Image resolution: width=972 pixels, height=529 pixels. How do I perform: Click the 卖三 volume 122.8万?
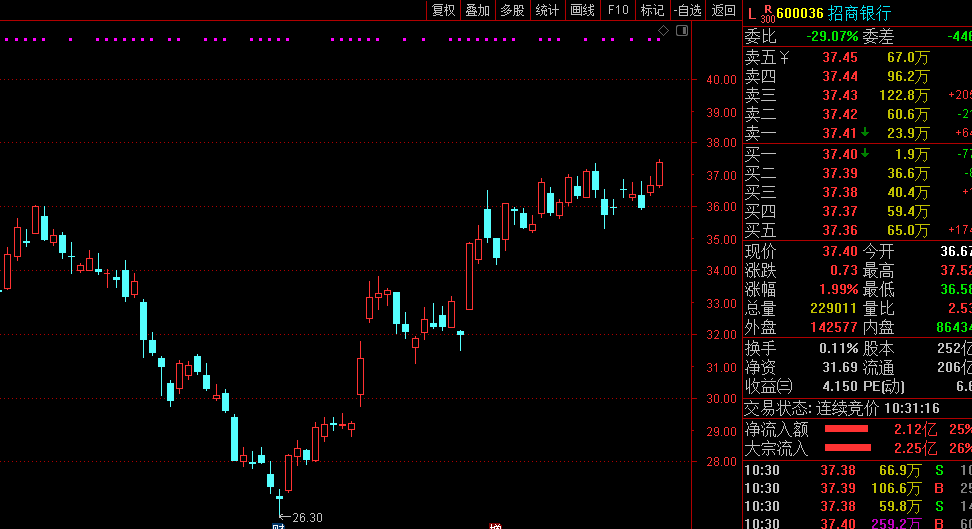904,96
